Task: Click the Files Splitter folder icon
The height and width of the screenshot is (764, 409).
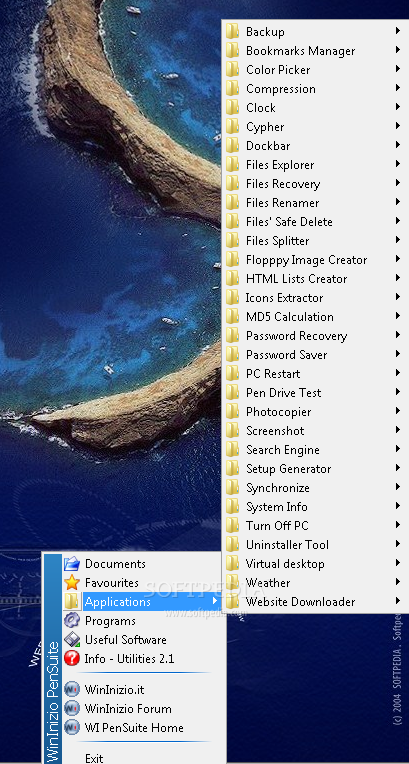Action: click(233, 241)
